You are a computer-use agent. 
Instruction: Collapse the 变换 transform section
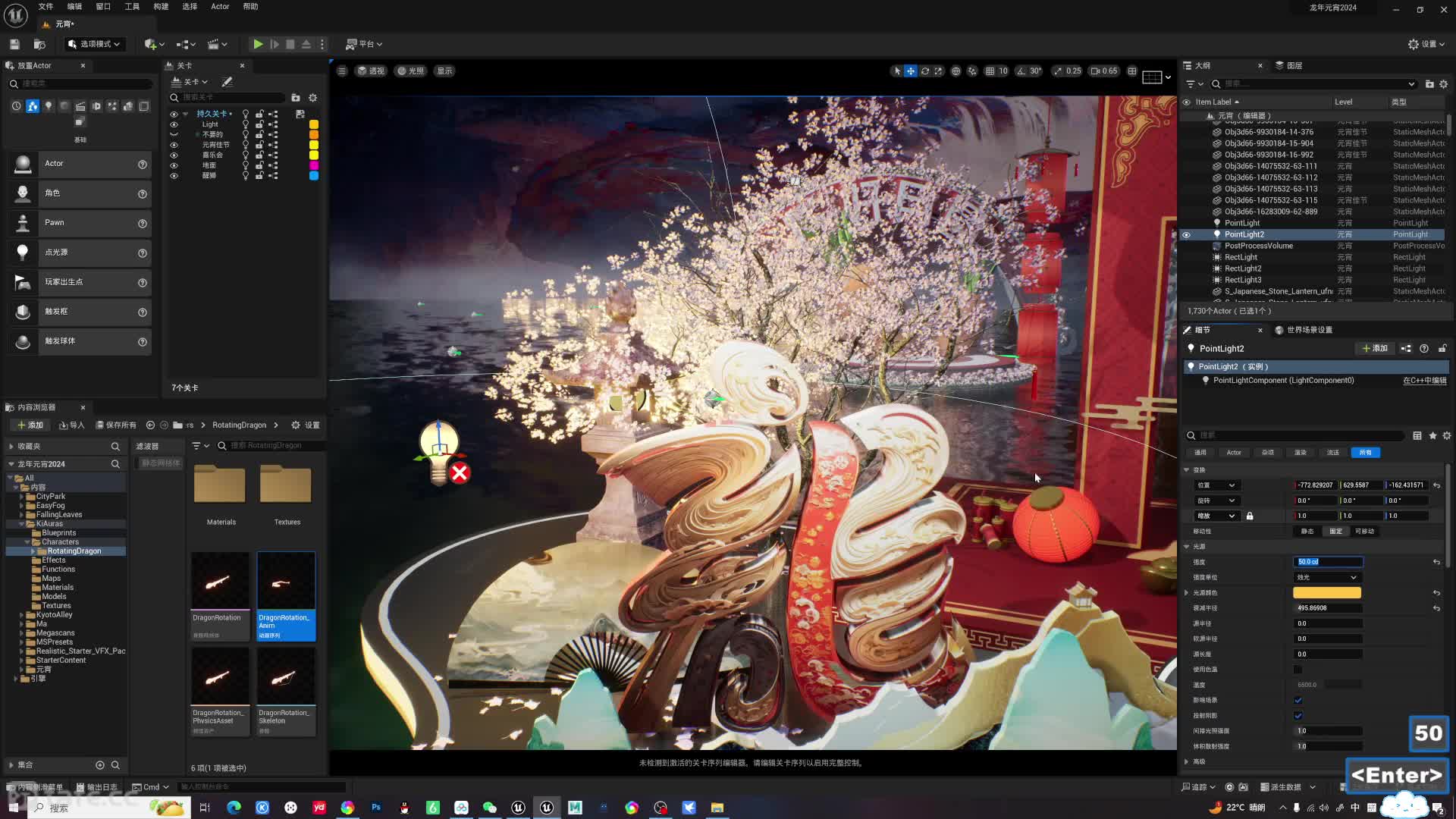[x=1187, y=470]
